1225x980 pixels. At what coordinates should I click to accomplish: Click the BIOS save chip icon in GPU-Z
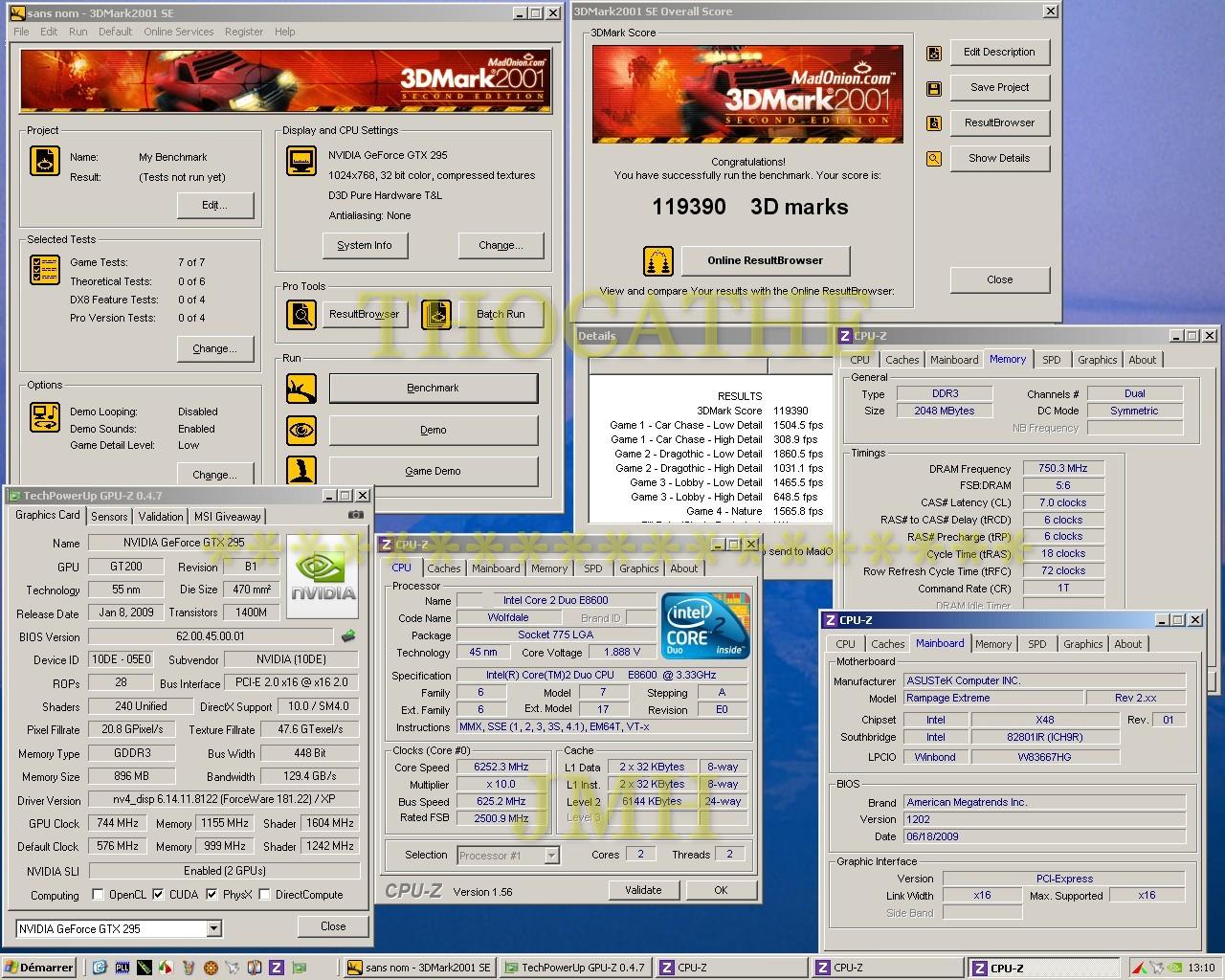coord(349,636)
